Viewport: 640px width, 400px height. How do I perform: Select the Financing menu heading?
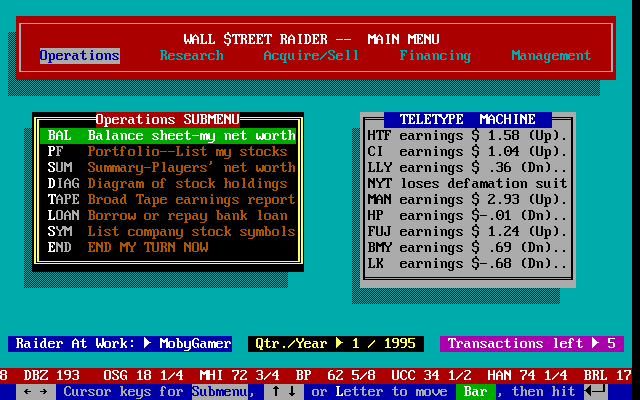pos(435,56)
